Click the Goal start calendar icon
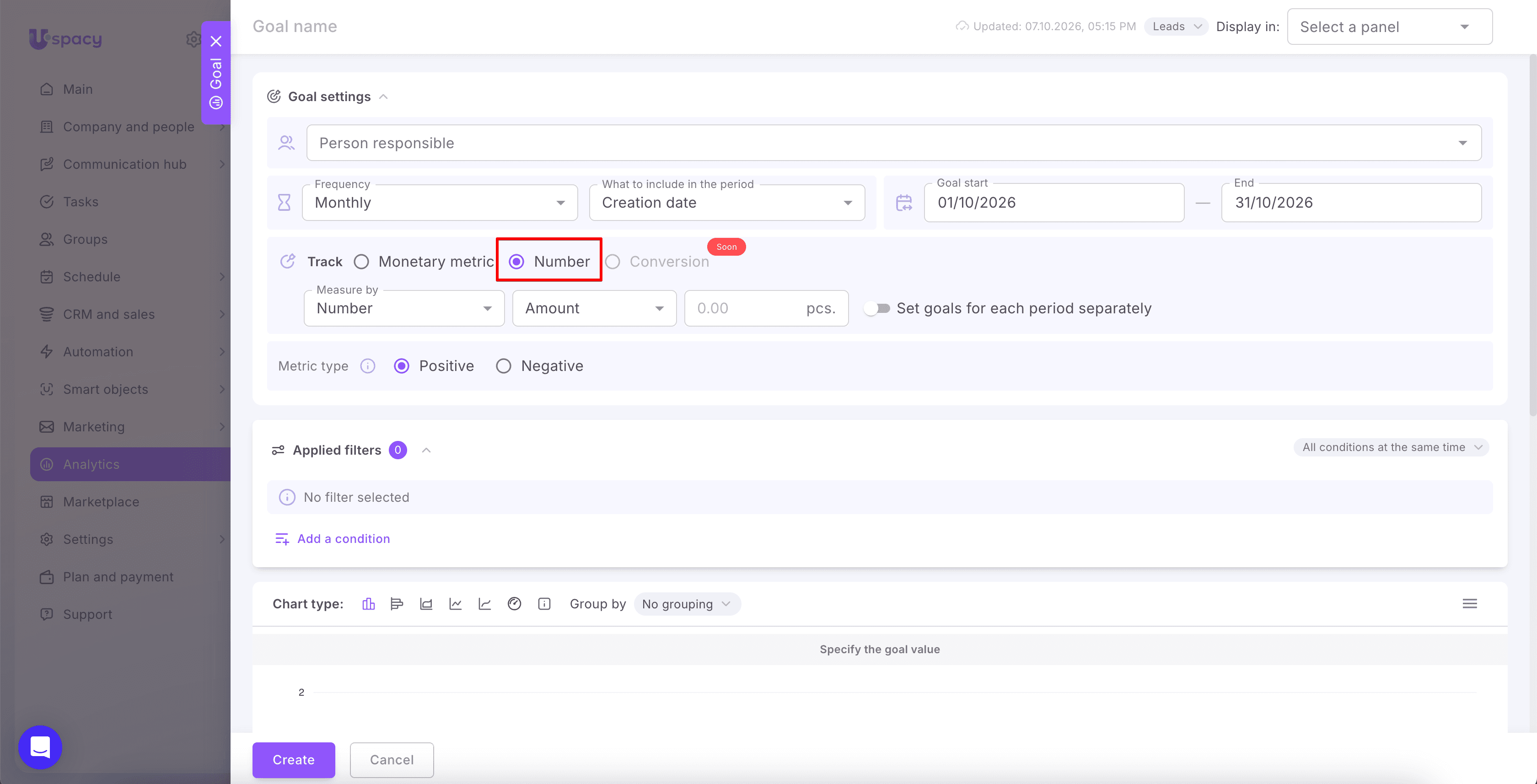 (904, 203)
